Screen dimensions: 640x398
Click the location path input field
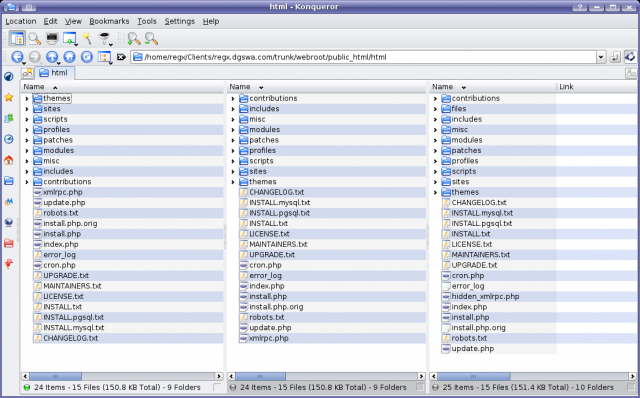pyautogui.click(x=363, y=57)
